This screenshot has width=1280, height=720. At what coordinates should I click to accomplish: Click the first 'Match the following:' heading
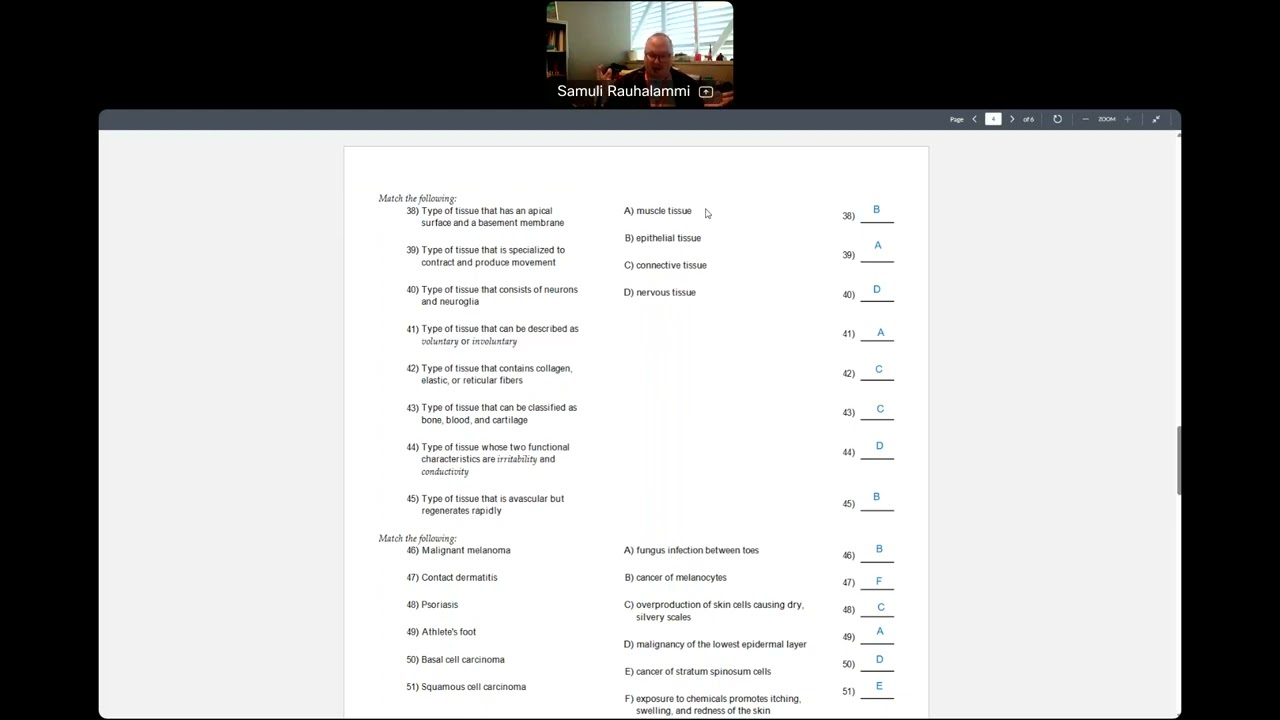tap(417, 198)
